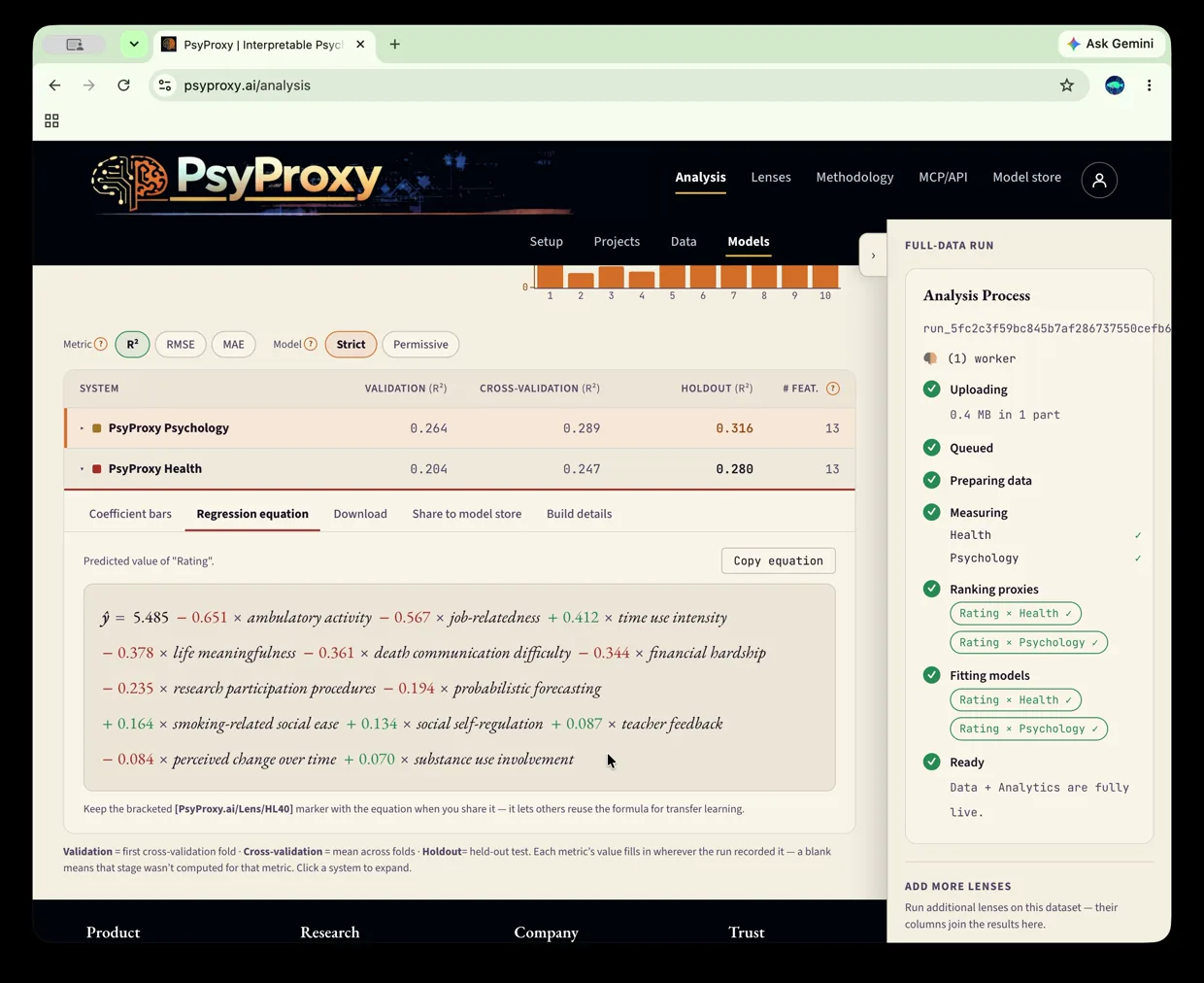The width and height of the screenshot is (1204, 983).
Task: Click the run ID text run_5fc2c3f59bc845b7
Action: click(1047, 328)
